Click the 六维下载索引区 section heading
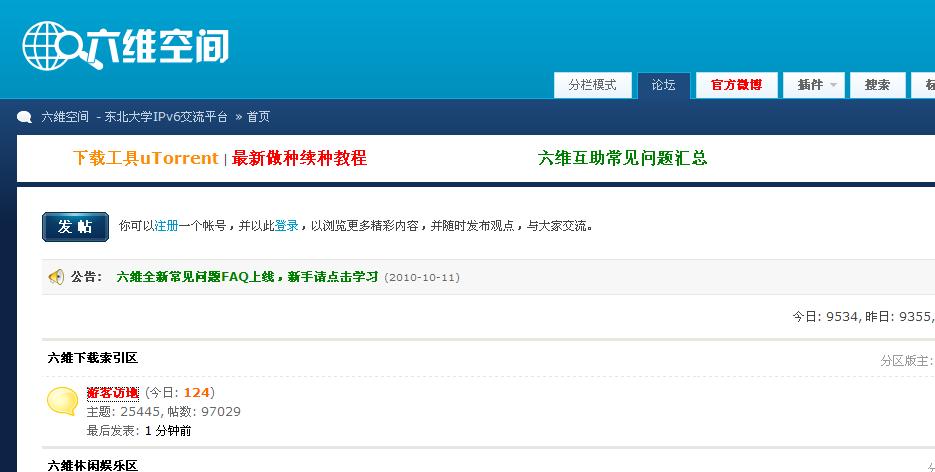The image size is (935, 472). pyautogui.click(x=92, y=358)
